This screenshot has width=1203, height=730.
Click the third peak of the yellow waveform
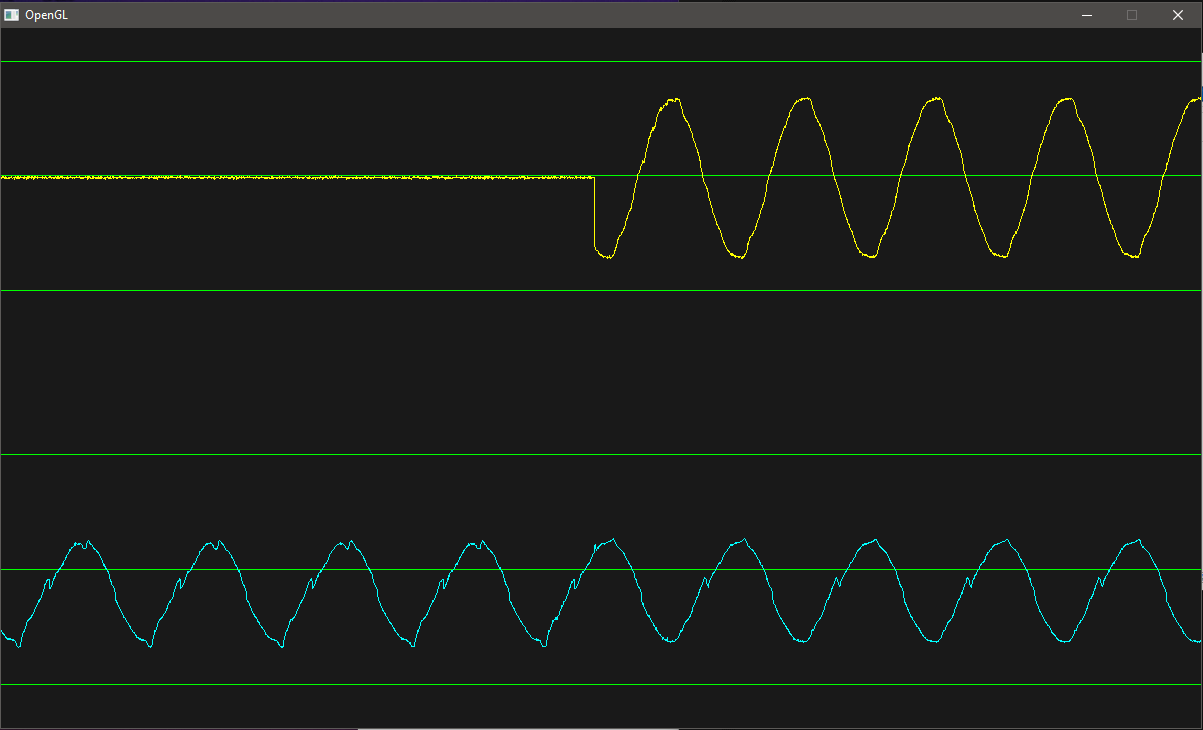pos(934,99)
